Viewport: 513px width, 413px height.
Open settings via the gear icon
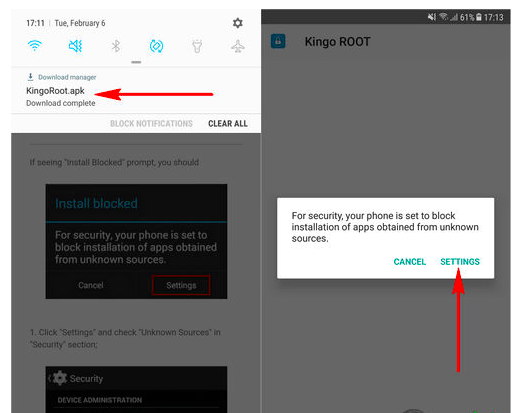[237, 23]
